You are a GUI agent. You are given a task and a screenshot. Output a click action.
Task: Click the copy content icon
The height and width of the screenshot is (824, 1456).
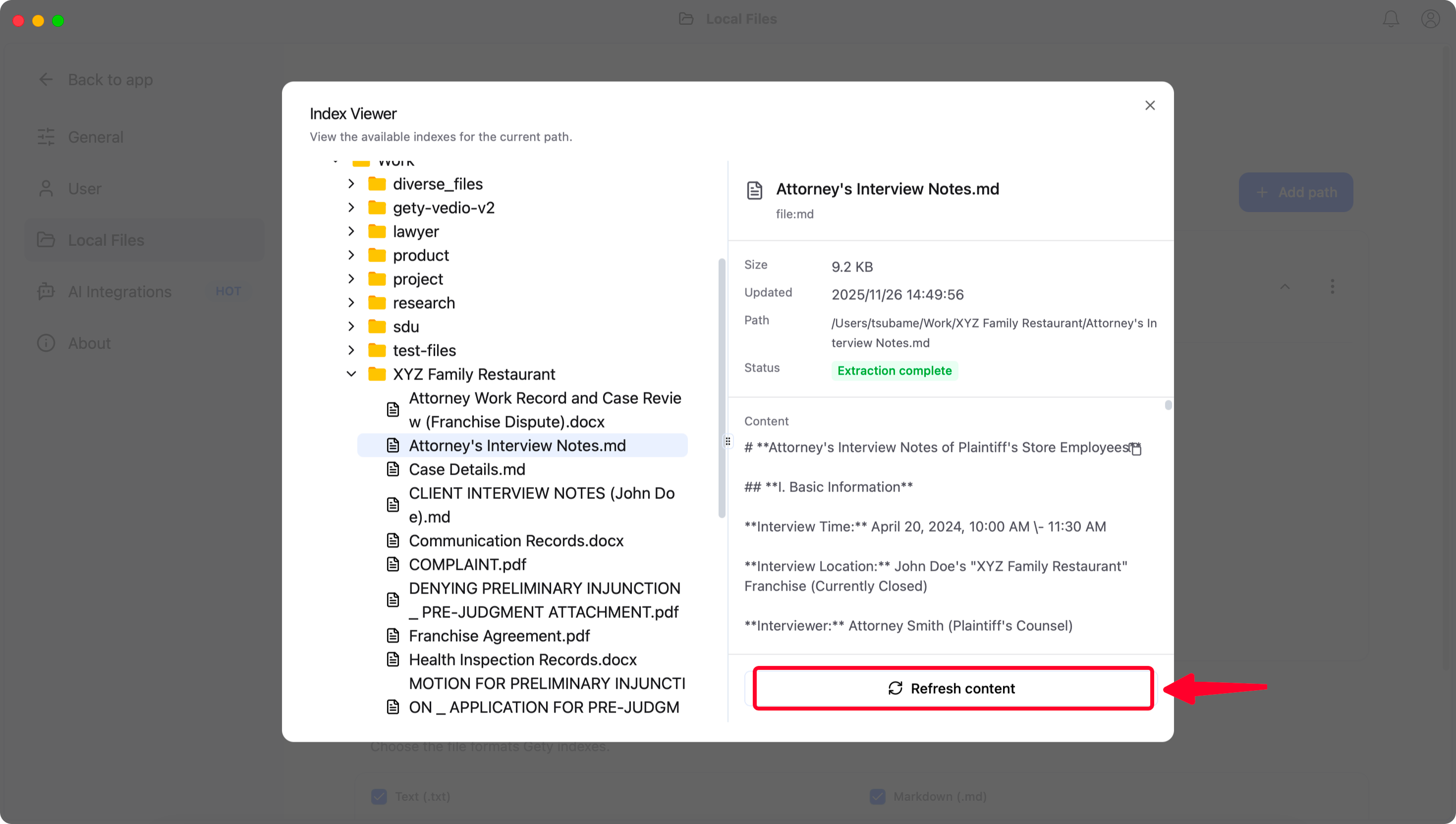pyautogui.click(x=1135, y=449)
